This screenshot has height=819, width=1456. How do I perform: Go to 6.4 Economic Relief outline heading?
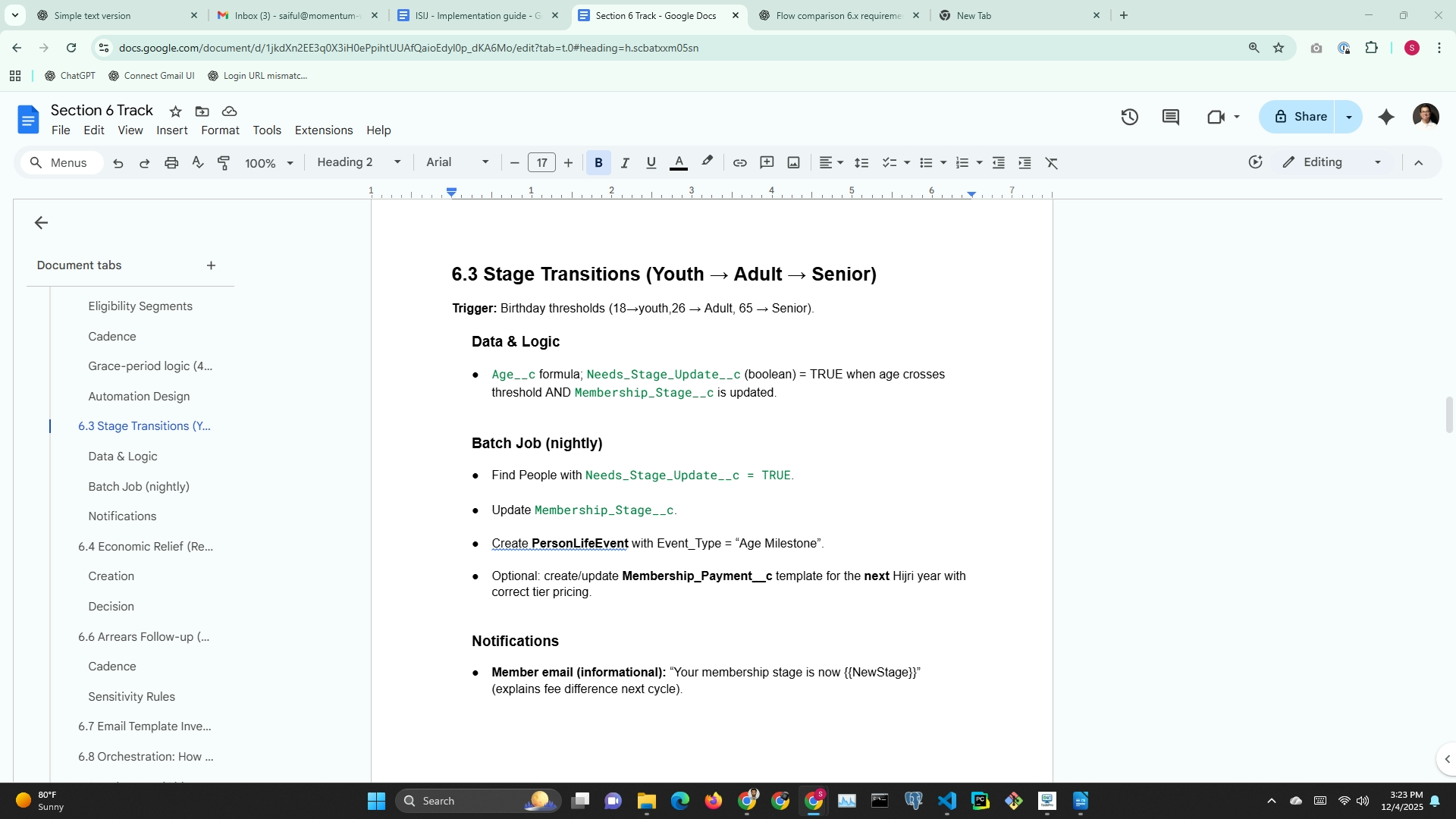click(146, 547)
